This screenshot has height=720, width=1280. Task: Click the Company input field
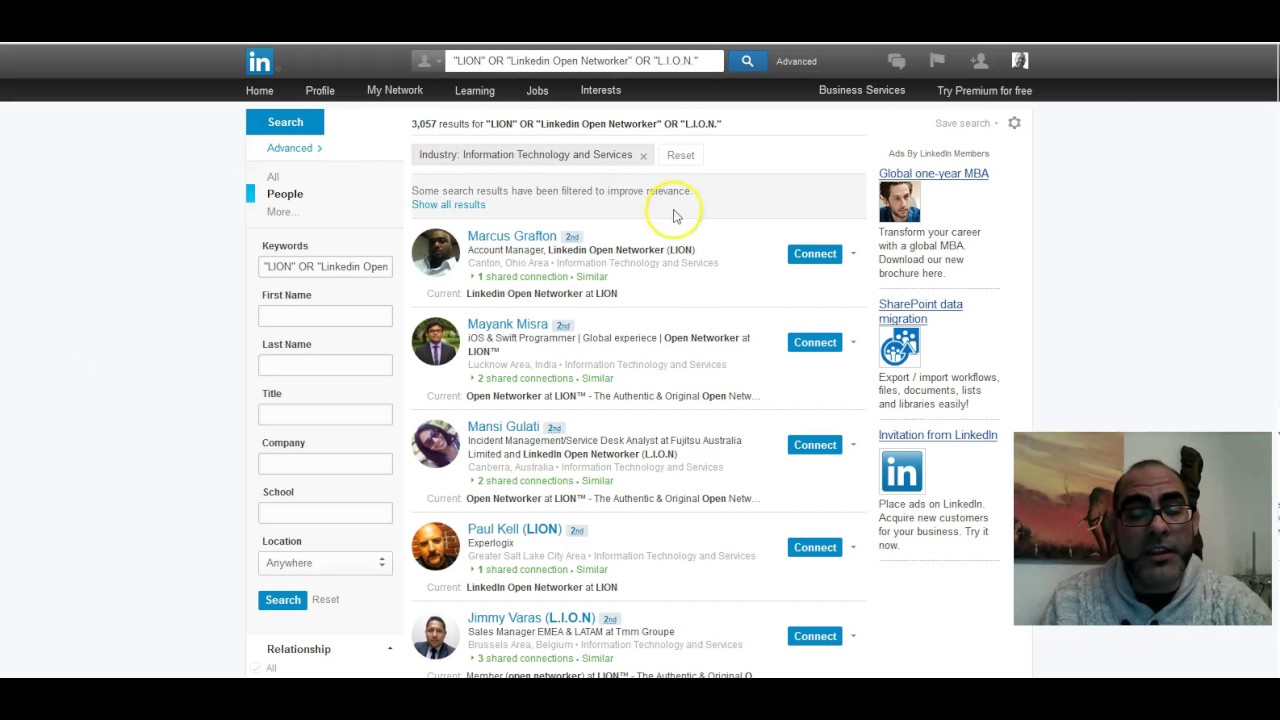pos(325,463)
